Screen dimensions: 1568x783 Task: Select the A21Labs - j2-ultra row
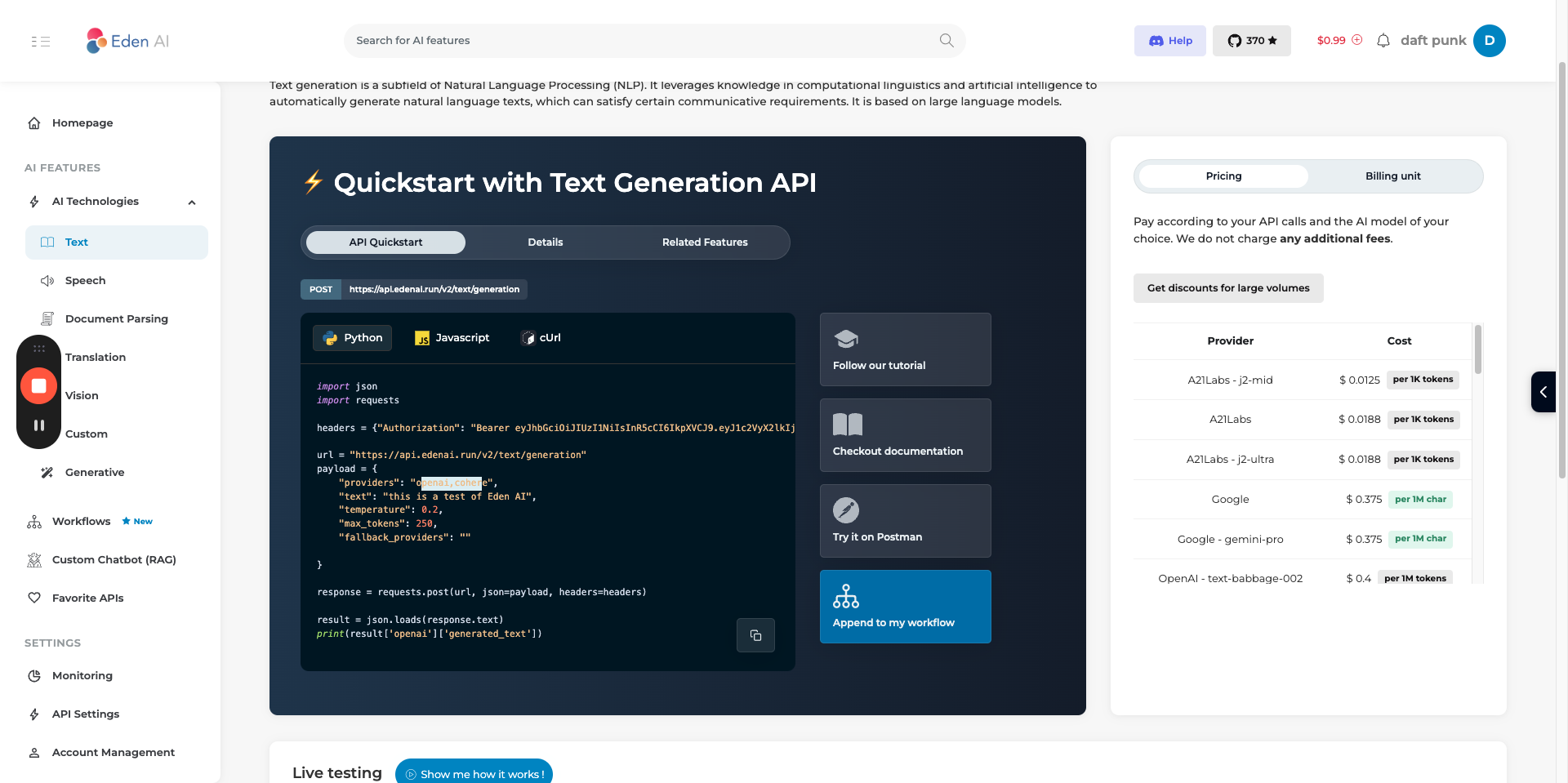tap(1303, 460)
